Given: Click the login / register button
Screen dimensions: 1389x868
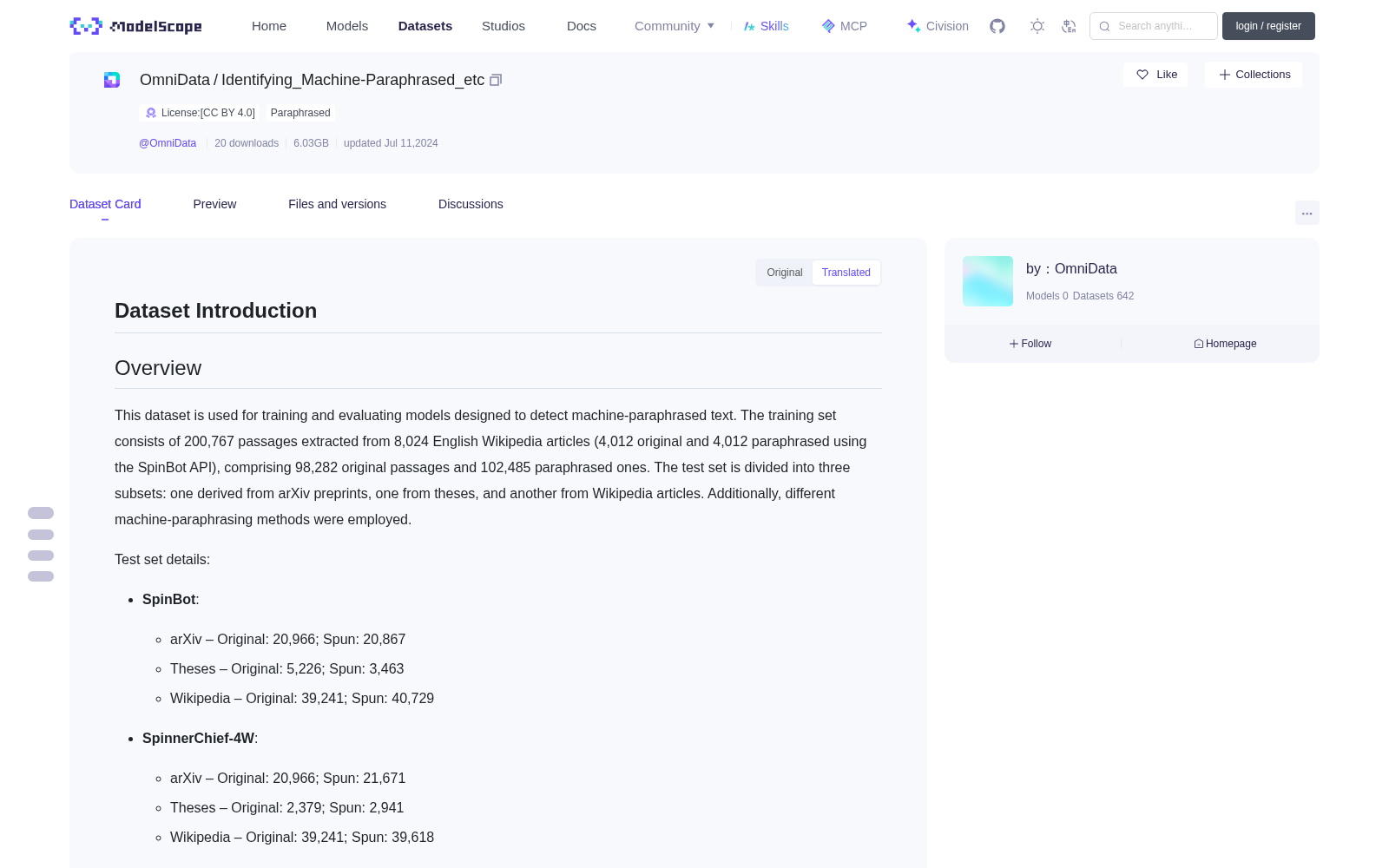Looking at the screenshot, I should click(x=1268, y=26).
